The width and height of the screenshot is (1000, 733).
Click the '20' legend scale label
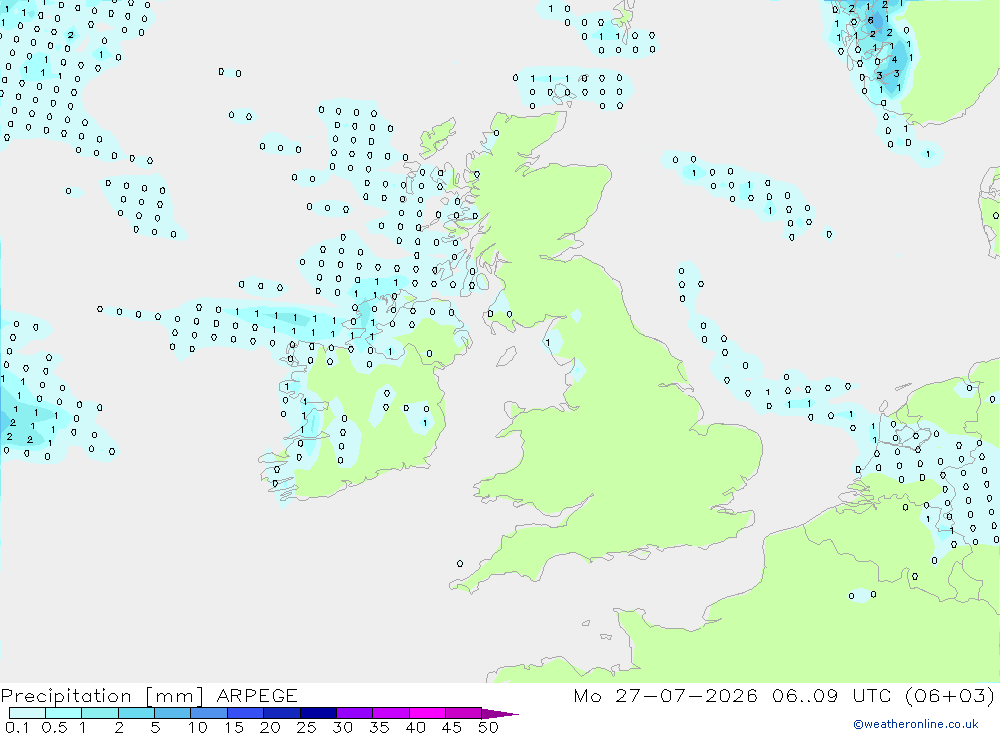pyautogui.click(x=270, y=727)
